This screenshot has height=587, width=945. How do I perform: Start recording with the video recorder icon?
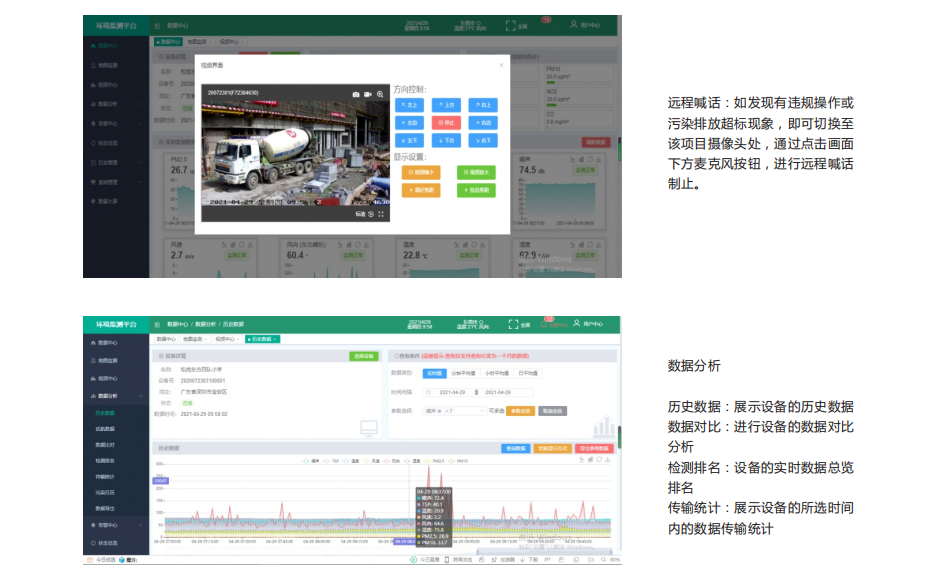click(368, 94)
